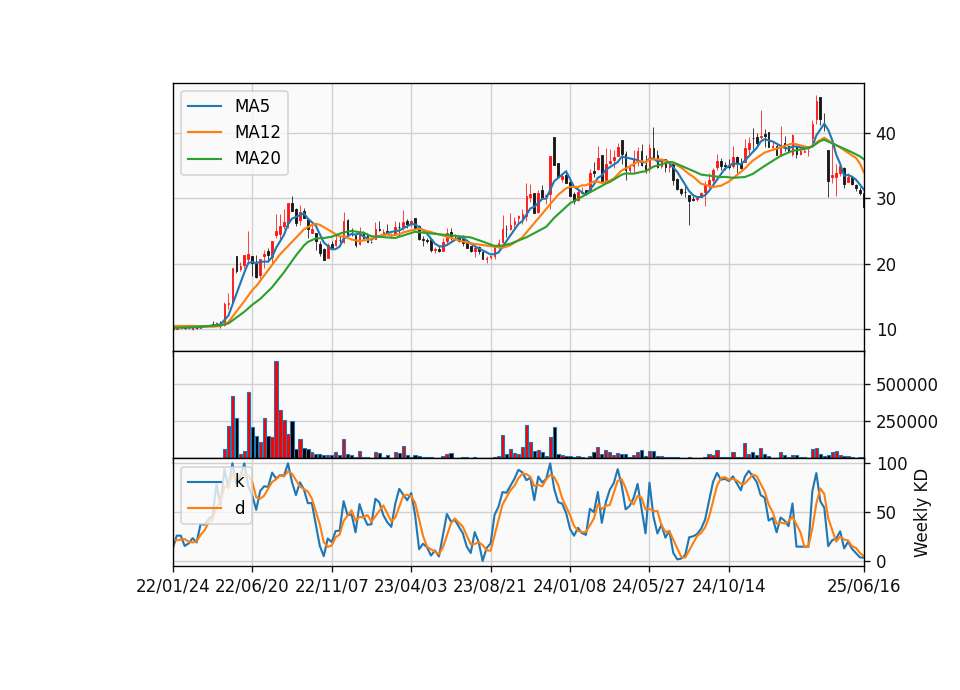Viewport: 960px width, 690px height.
Task: Click the 23/08/21 date tick label
Action: pyautogui.click(x=490, y=586)
